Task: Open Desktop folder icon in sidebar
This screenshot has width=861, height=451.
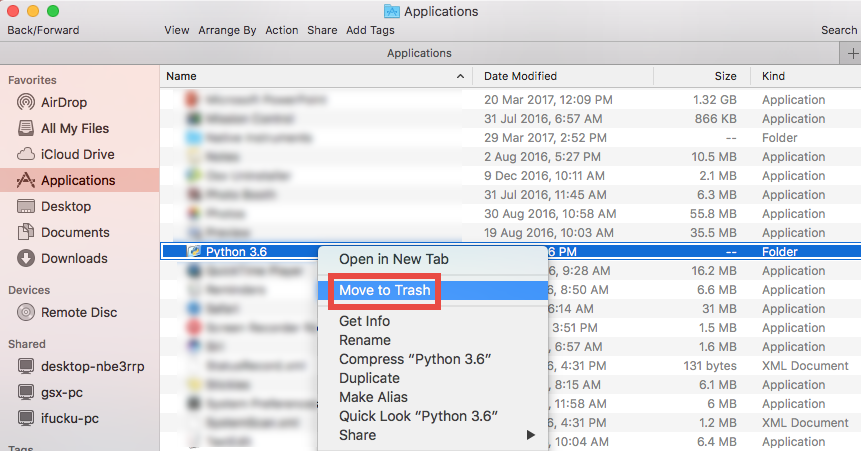Action: [x=26, y=206]
